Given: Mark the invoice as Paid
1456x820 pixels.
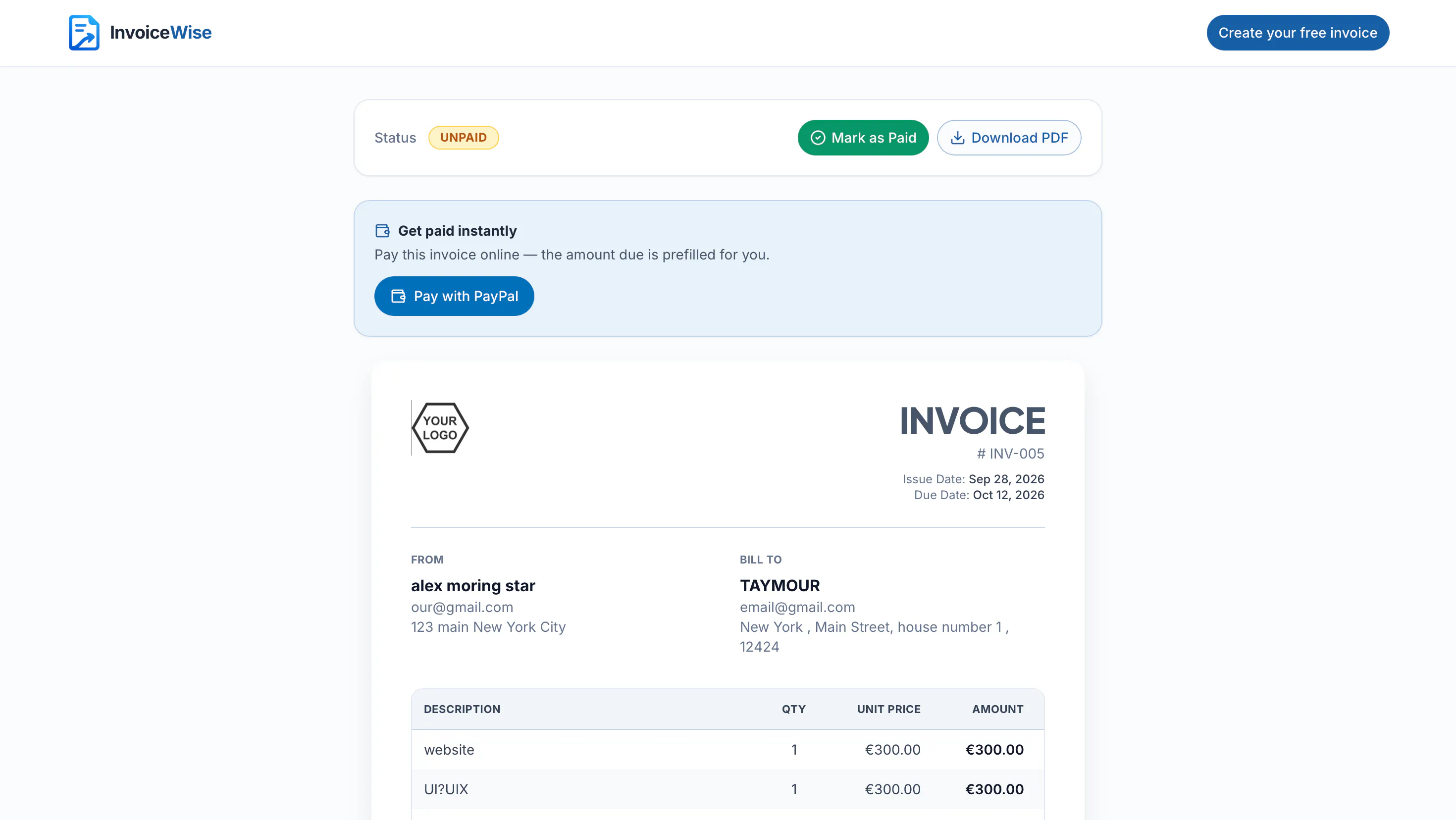Looking at the screenshot, I should click(863, 137).
